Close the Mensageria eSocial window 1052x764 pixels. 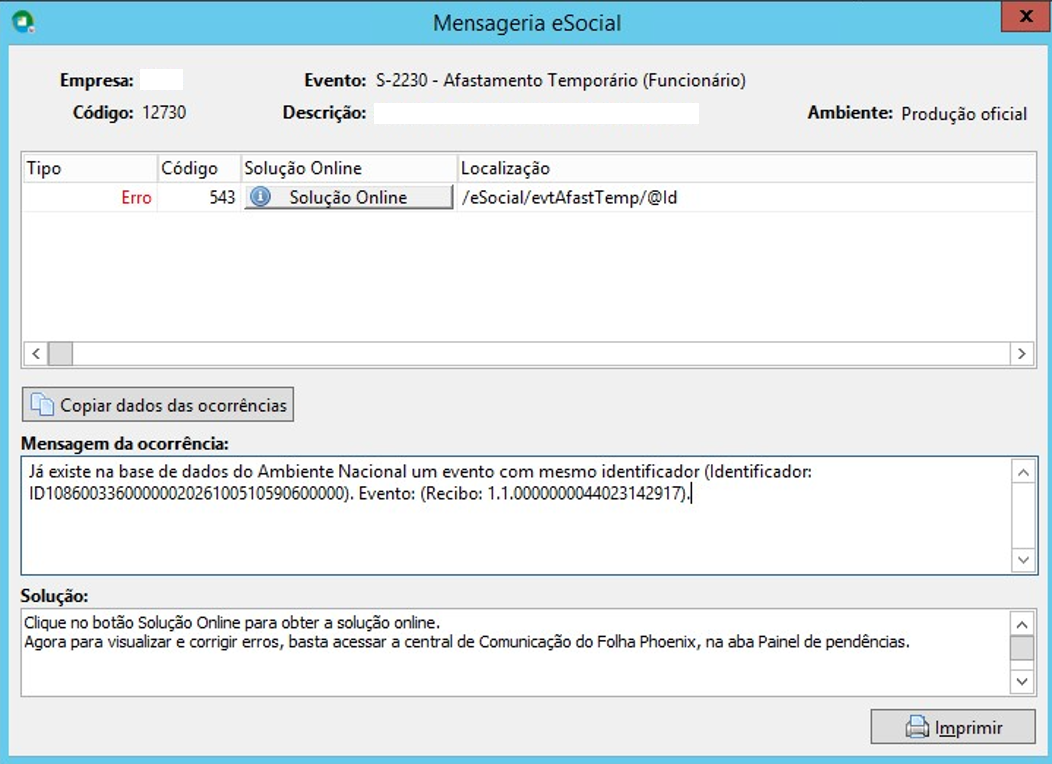click(x=1026, y=17)
